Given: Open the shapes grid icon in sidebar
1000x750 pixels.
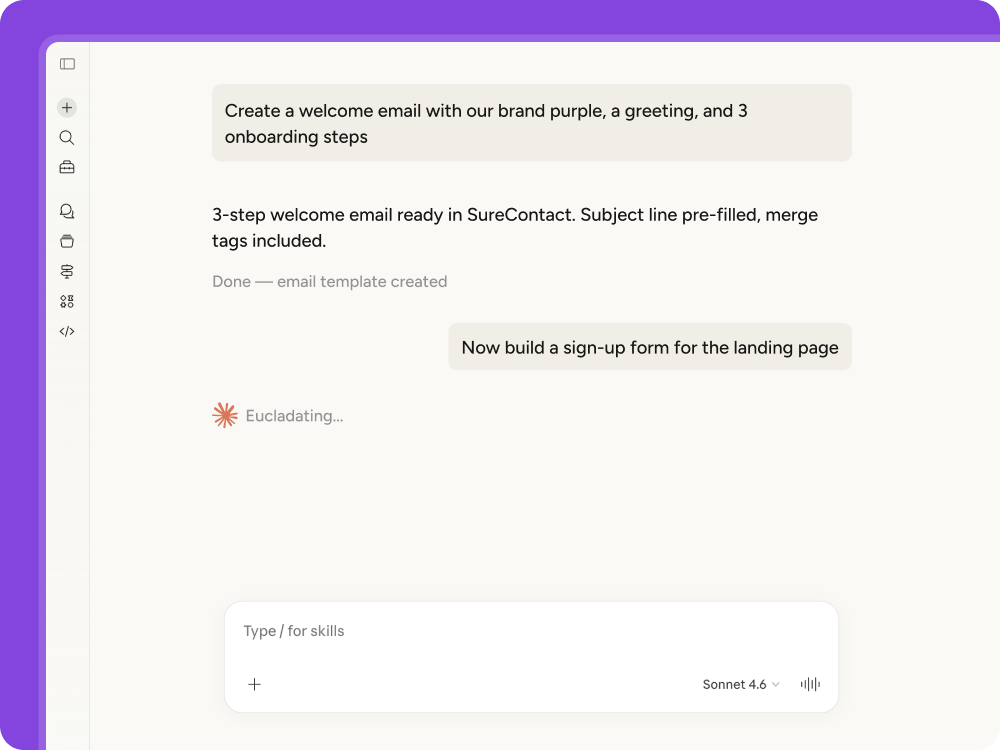Looking at the screenshot, I should click(x=67, y=301).
